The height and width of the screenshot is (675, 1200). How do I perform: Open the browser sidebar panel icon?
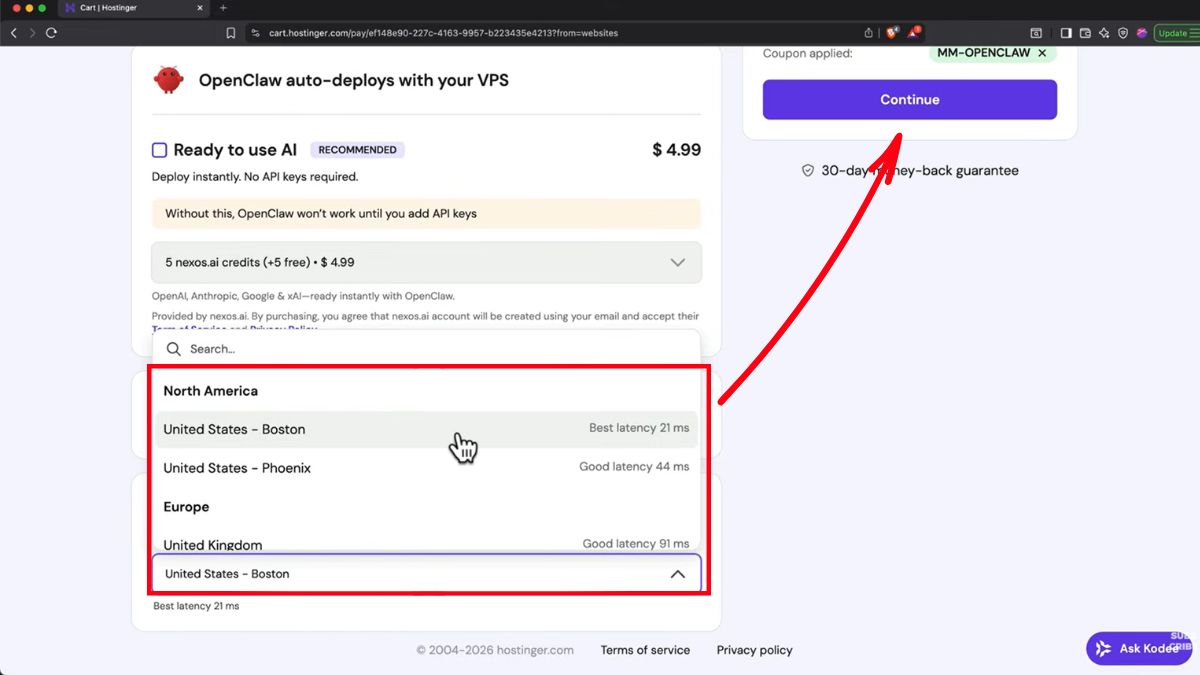point(1066,33)
